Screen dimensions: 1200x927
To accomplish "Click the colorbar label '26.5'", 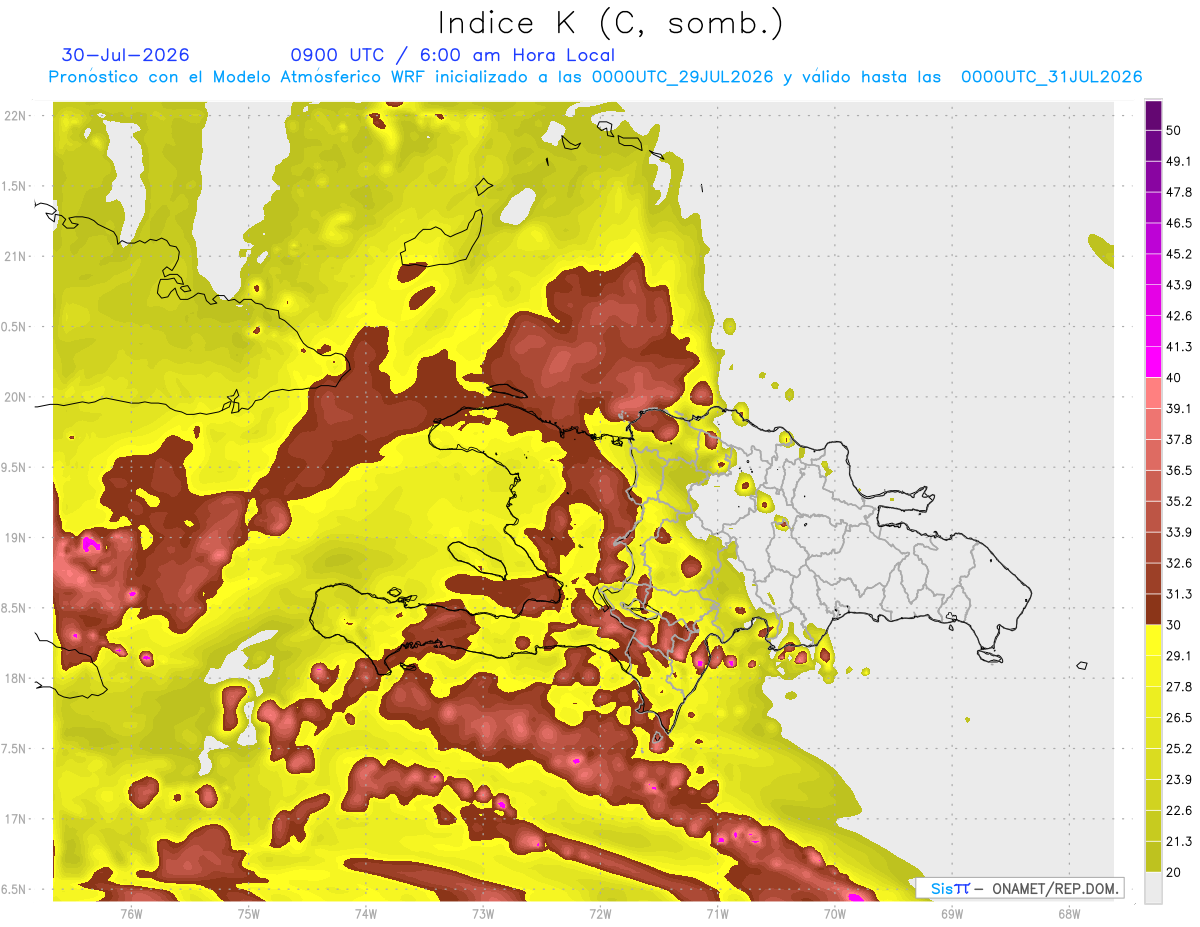I will (1179, 718).
